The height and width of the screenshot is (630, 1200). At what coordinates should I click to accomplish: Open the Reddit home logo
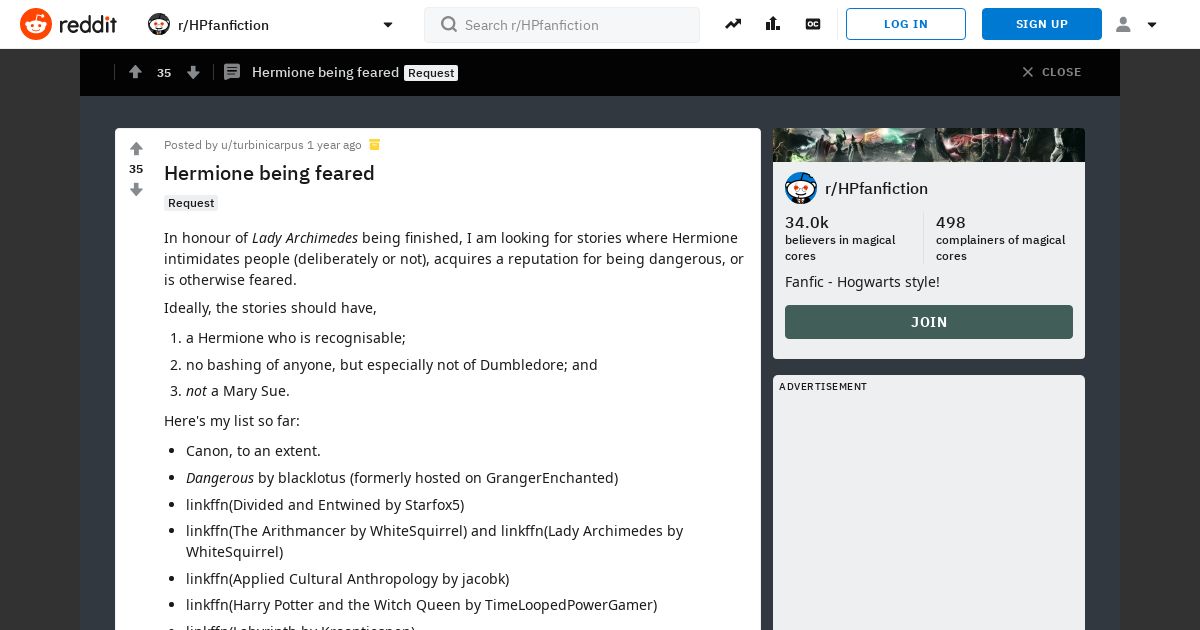click(x=68, y=24)
